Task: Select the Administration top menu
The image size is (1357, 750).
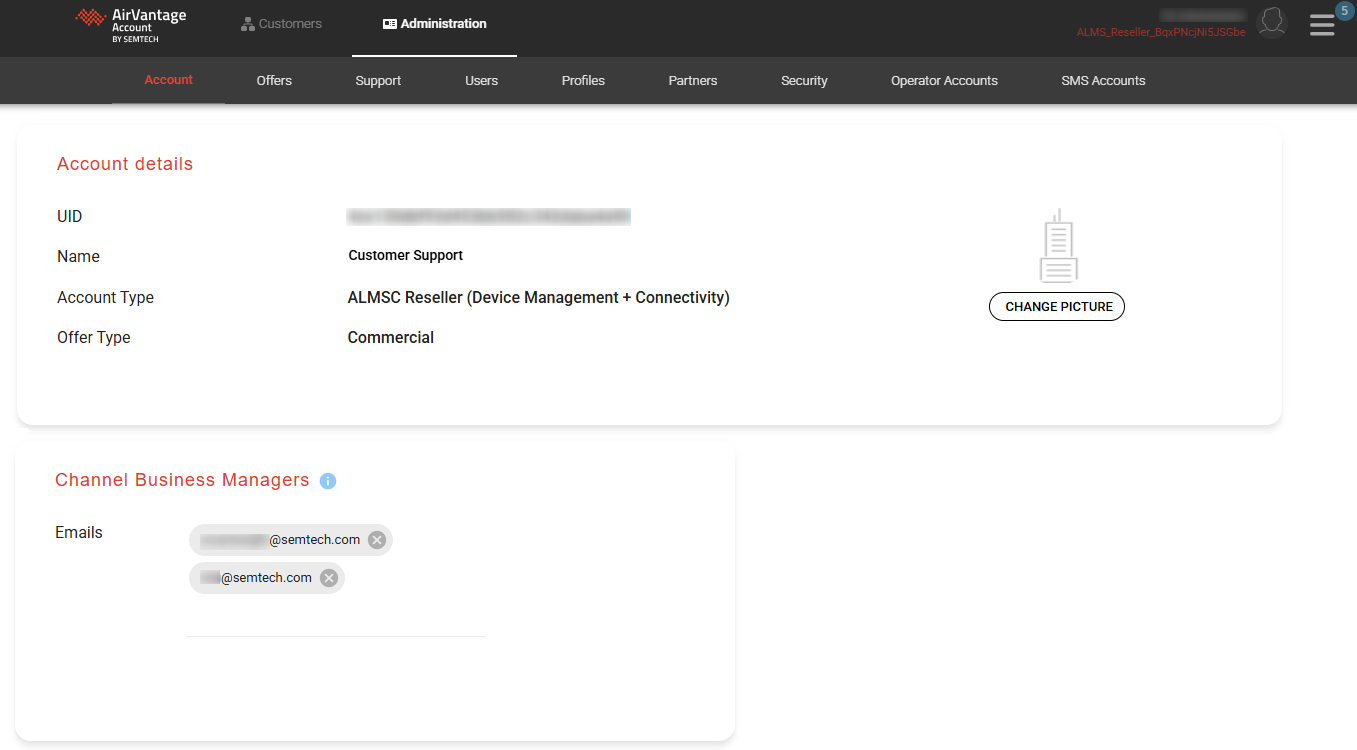Action: [434, 24]
